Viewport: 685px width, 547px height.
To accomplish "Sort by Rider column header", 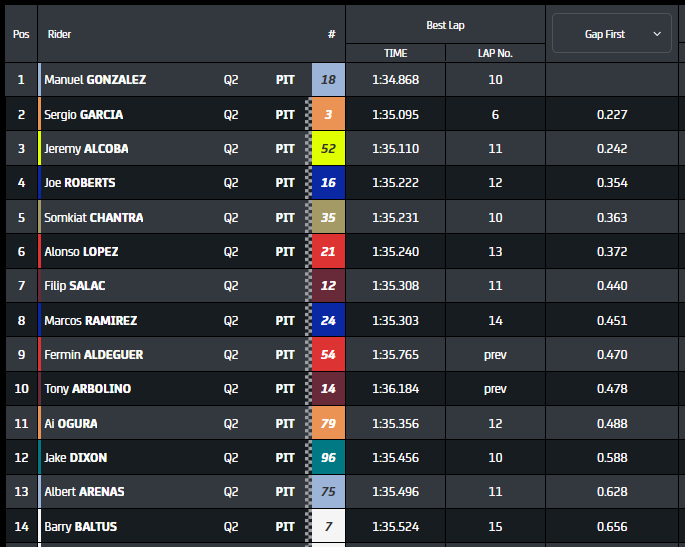I will pyautogui.click(x=60, y=34).
